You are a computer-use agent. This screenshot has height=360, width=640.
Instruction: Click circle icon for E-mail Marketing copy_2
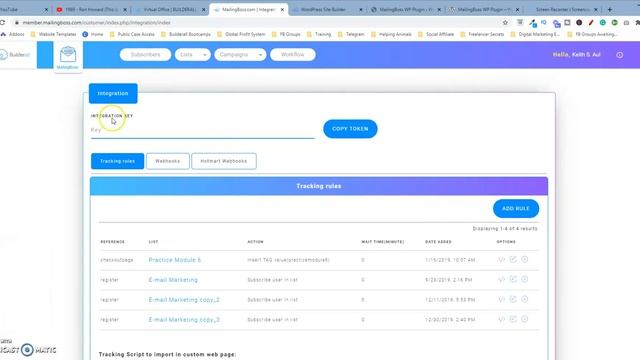[x=524, y=299]
